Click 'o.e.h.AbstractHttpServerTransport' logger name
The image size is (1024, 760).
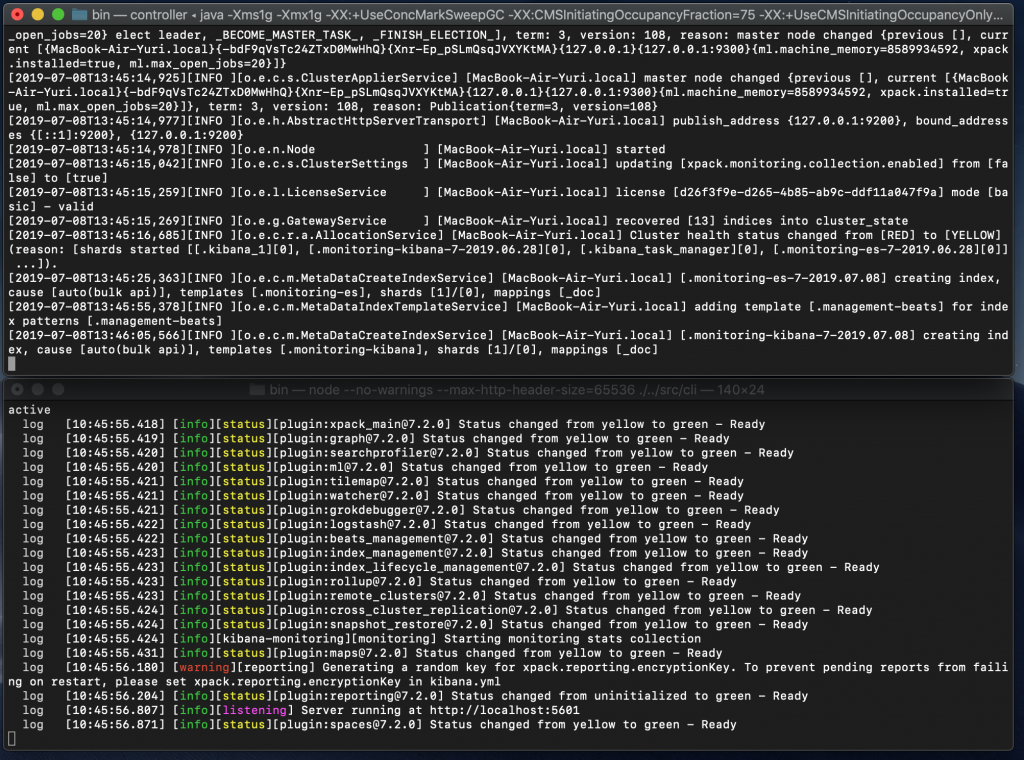click(x=362, y=121)
